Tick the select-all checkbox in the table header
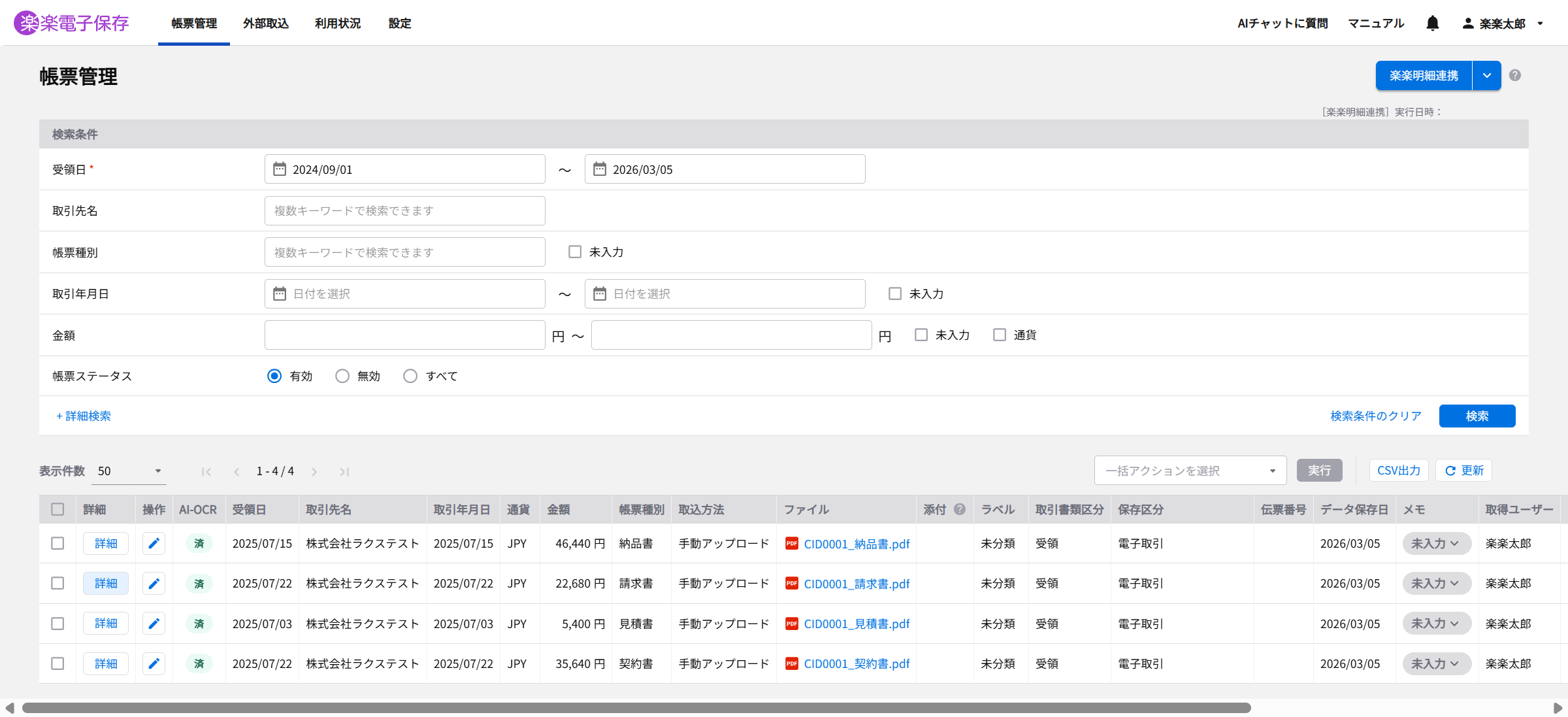Image resolution: width=1568 pixels, height=717 pixels. click(57, 509)
